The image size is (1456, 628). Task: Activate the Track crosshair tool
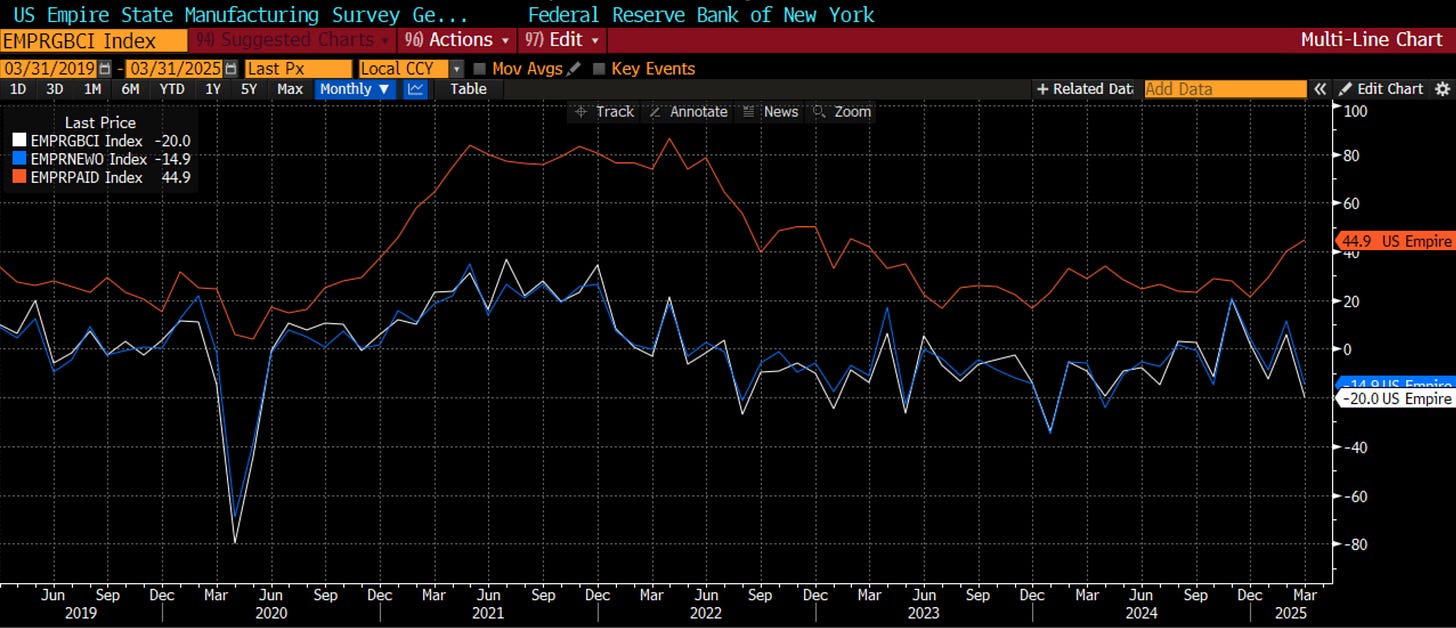(605, 111)
